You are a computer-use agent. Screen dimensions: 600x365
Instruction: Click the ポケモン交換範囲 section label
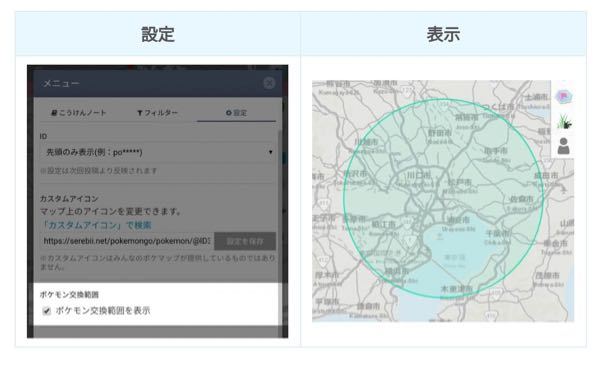pos(69,295)
